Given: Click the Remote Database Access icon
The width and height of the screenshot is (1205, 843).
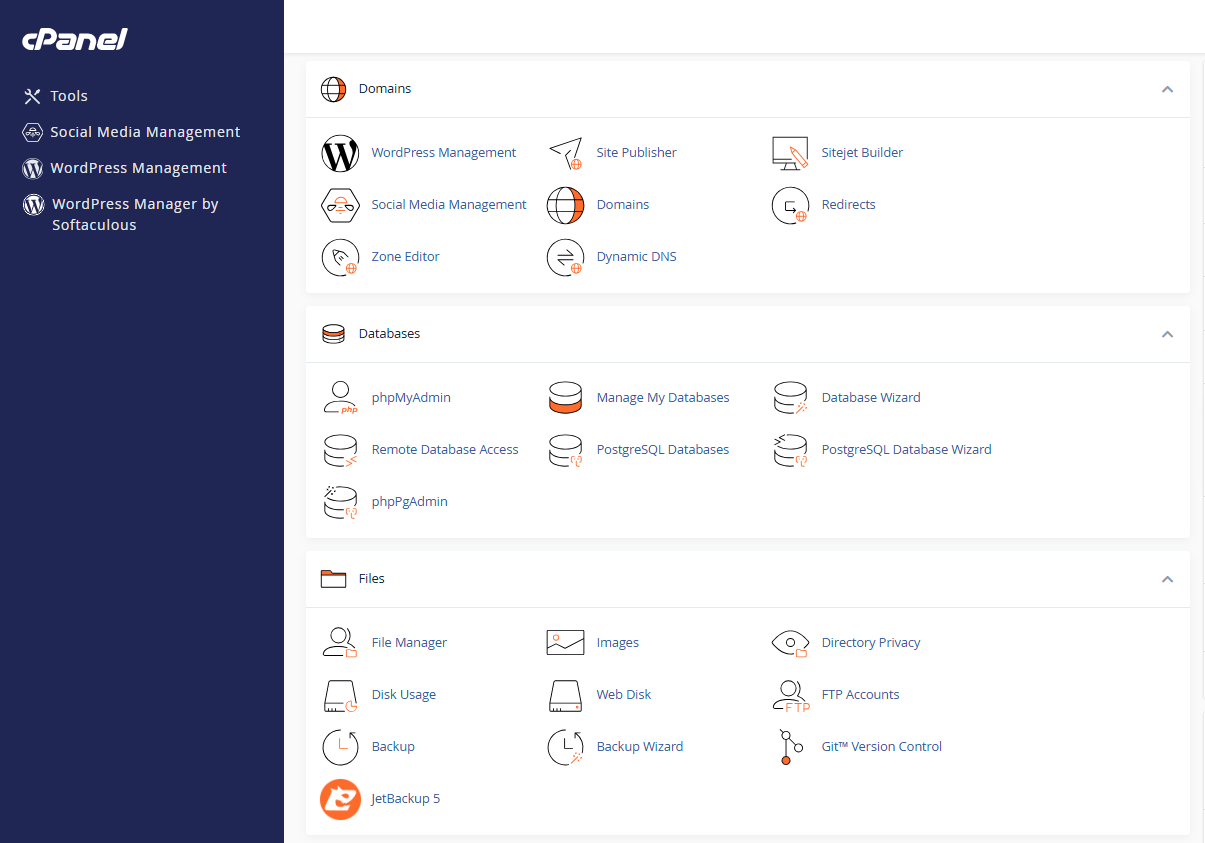Looking at the screenshot, I should pyautogui.click(x=340, y=450).
